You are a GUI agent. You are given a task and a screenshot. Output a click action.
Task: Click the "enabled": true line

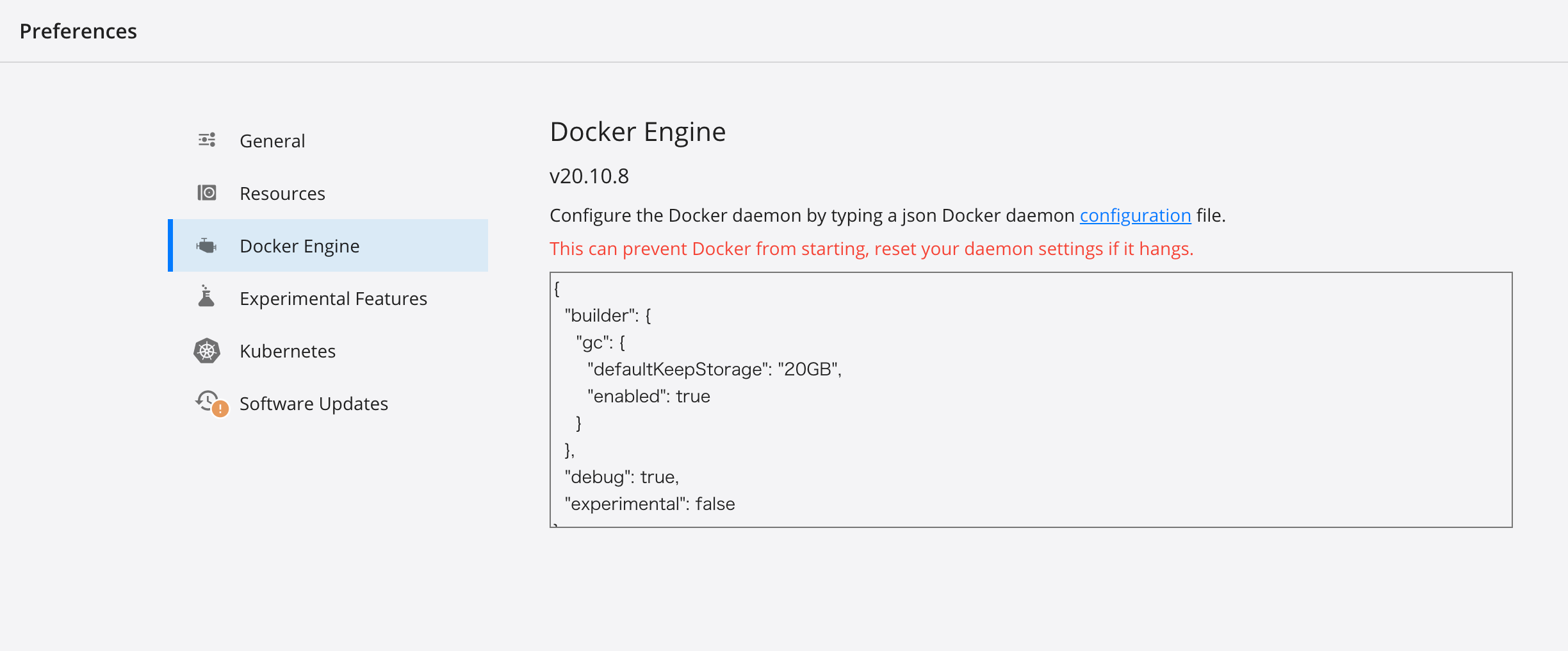[x=648, y=396]
